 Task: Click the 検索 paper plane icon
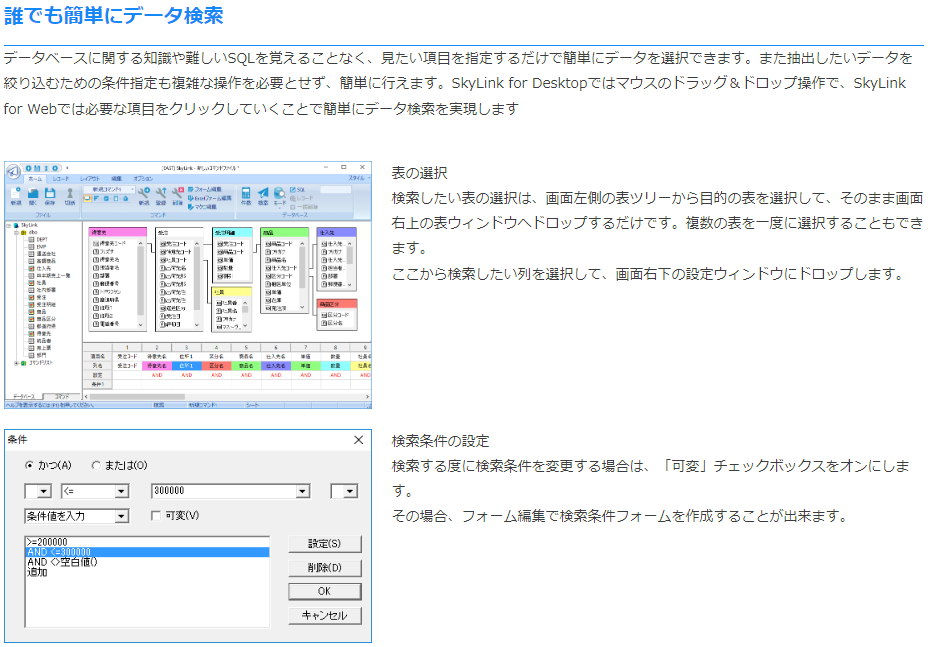click(x=263, y=193)
